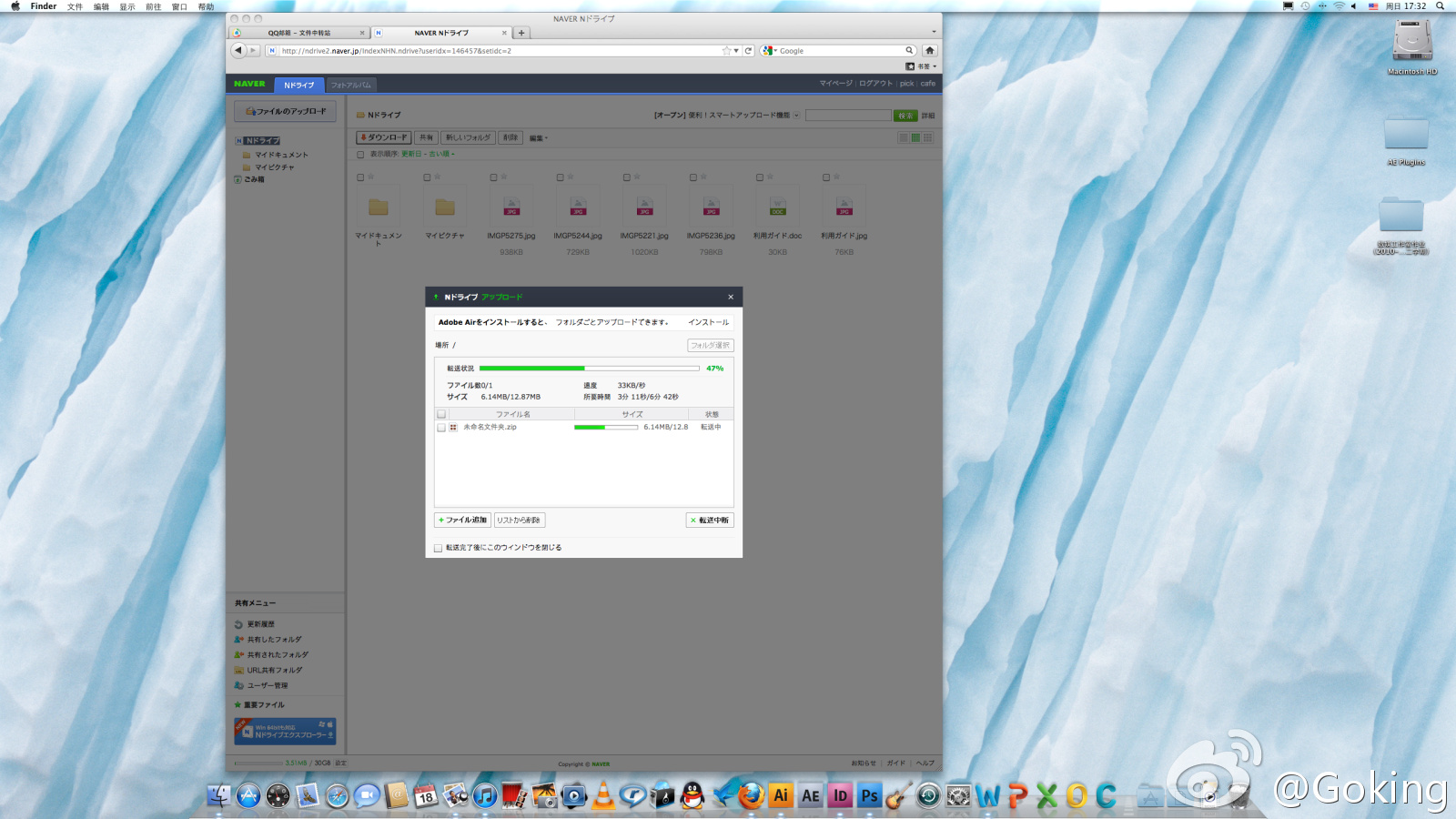This screenshot has width=1456, height=819.
Task: Toggle select-all checkbox in upload list header
Action: pyautogui.click(x=441, y=414)
